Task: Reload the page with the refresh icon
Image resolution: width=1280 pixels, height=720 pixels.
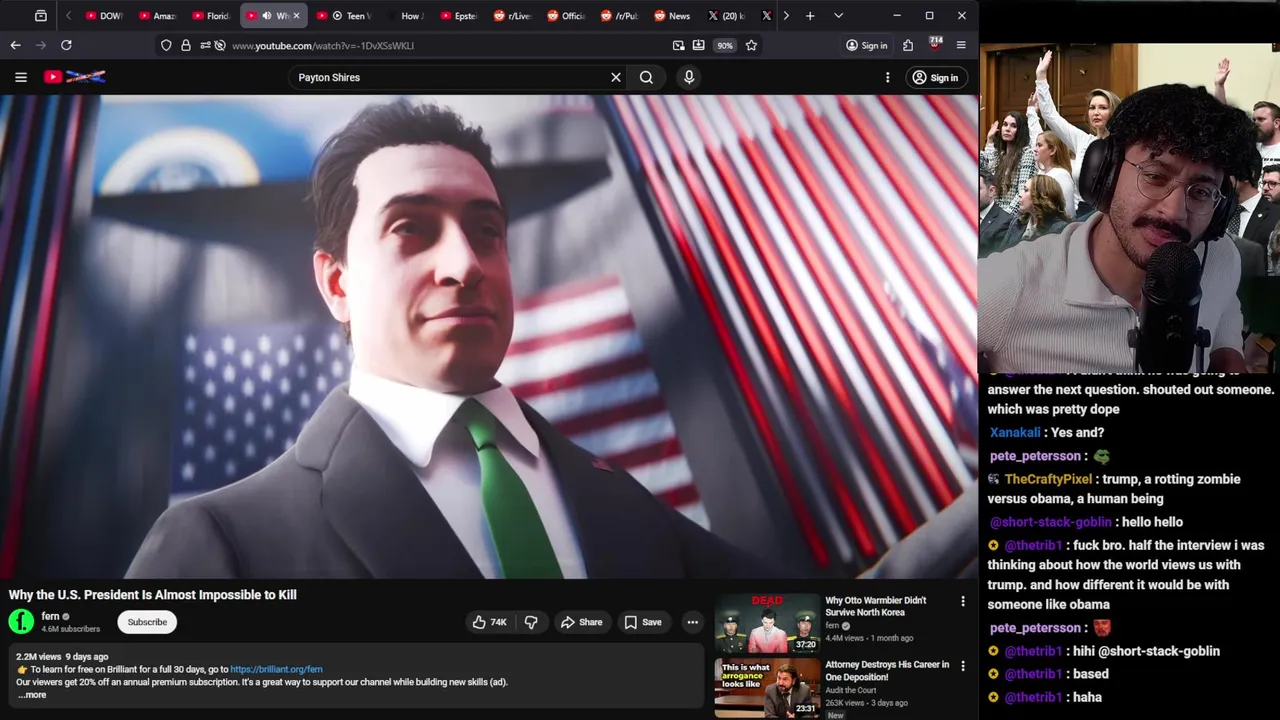Action: coord(66,45)
